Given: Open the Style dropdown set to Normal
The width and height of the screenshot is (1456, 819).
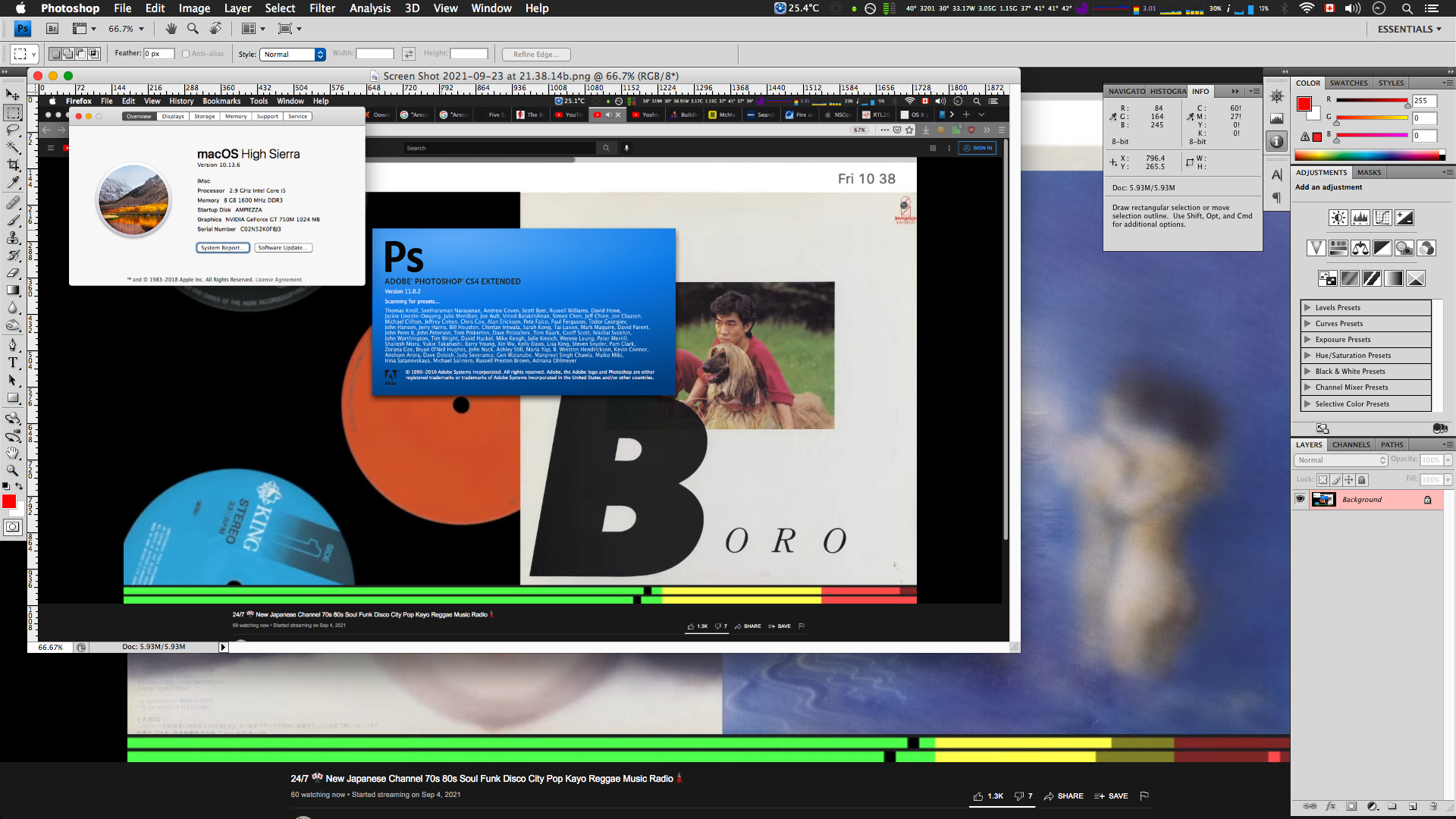Looking at the screenshot, I should (293, 54).
